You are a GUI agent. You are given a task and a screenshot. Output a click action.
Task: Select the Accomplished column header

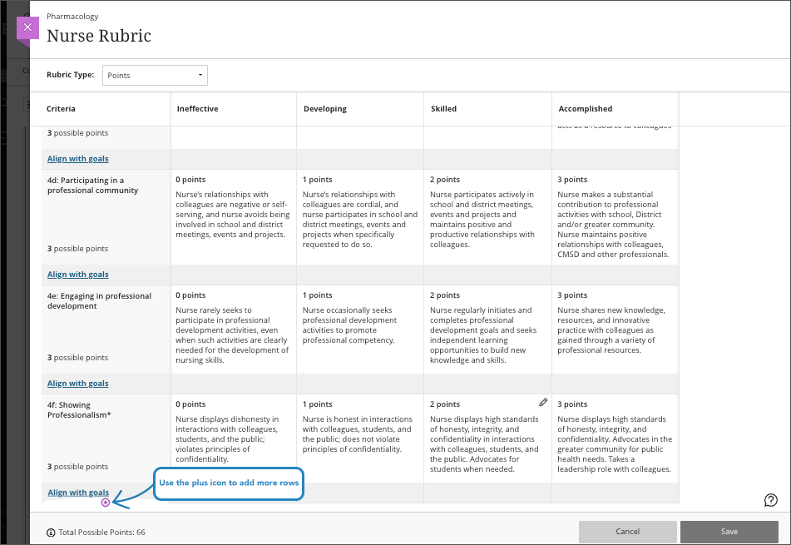[x=585, y=109]
